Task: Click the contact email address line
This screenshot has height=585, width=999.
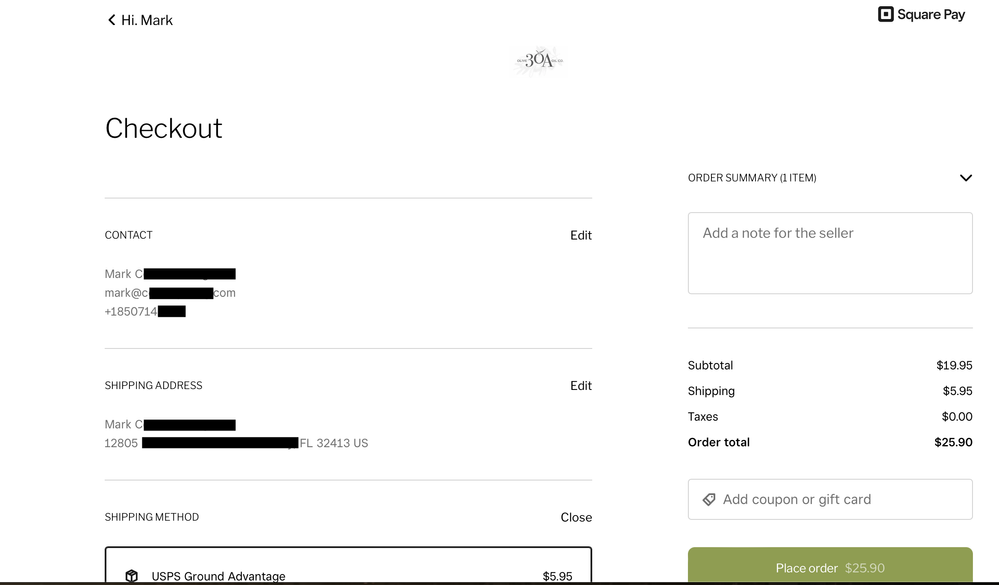Action: coord(170,293)
